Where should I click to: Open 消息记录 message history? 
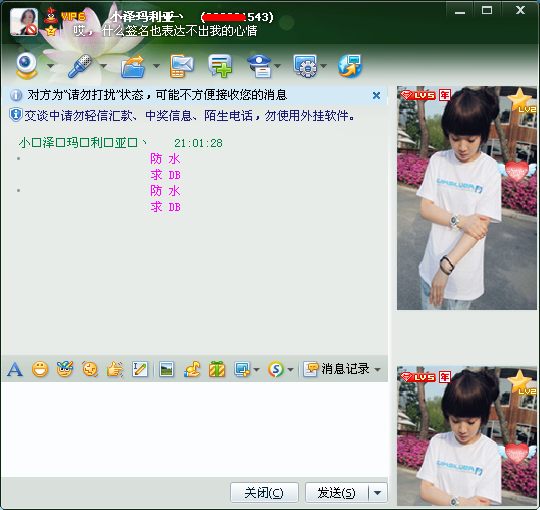tap(336, 369)
